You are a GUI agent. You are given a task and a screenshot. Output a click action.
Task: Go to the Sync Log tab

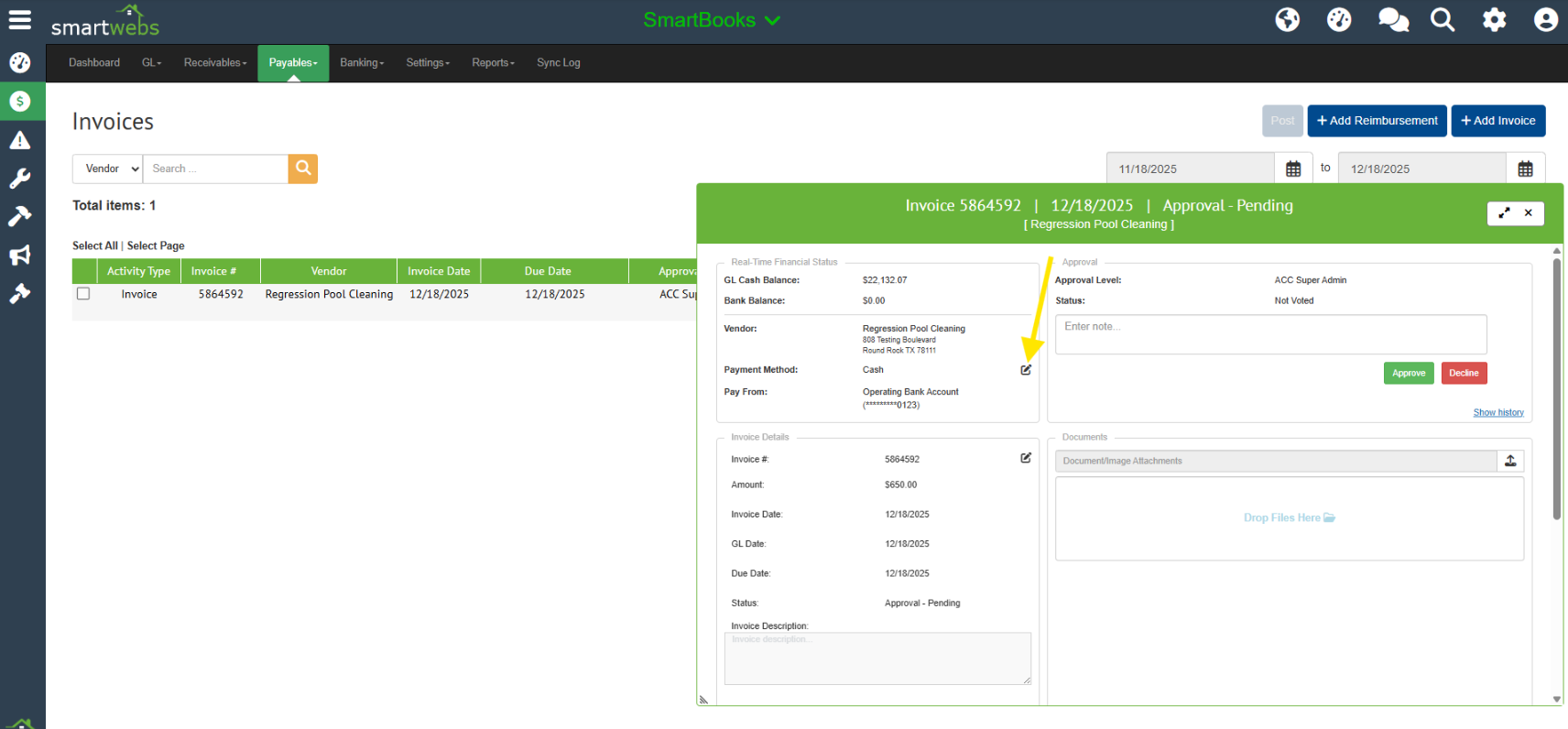558,63
